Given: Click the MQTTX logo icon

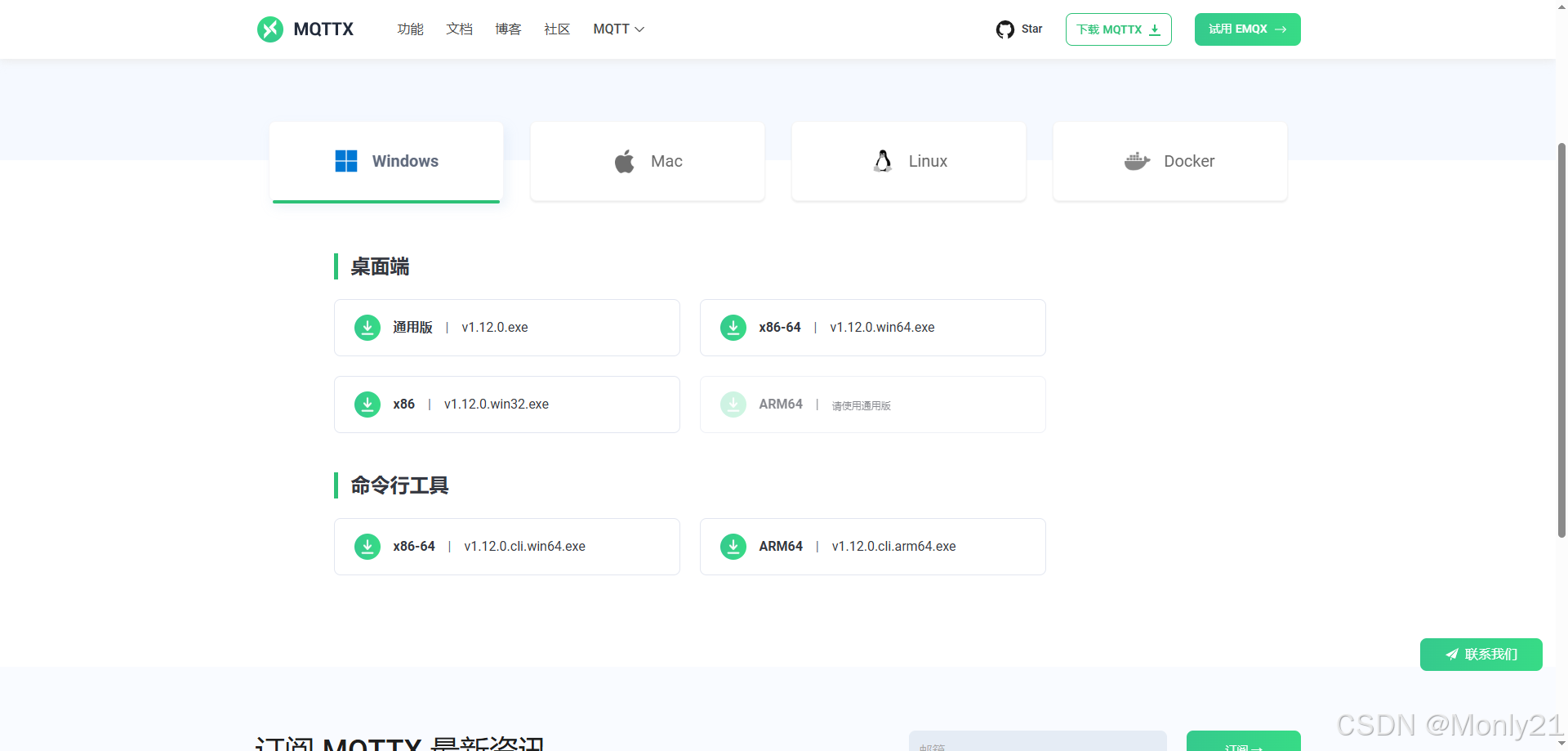Looking at the screenshot, I should (270, 29).
